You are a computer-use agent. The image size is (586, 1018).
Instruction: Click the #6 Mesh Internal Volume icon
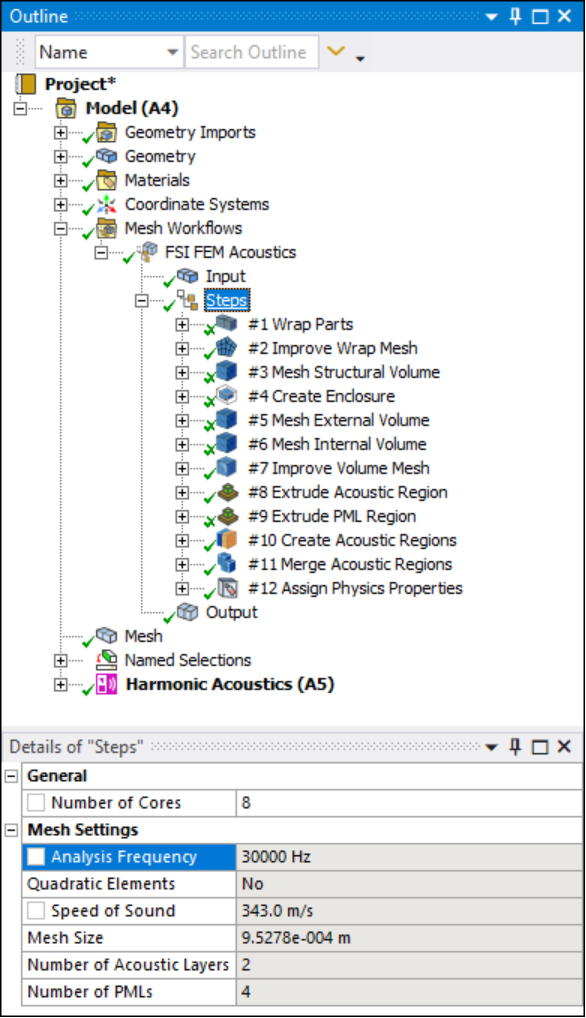pos(226,443)
